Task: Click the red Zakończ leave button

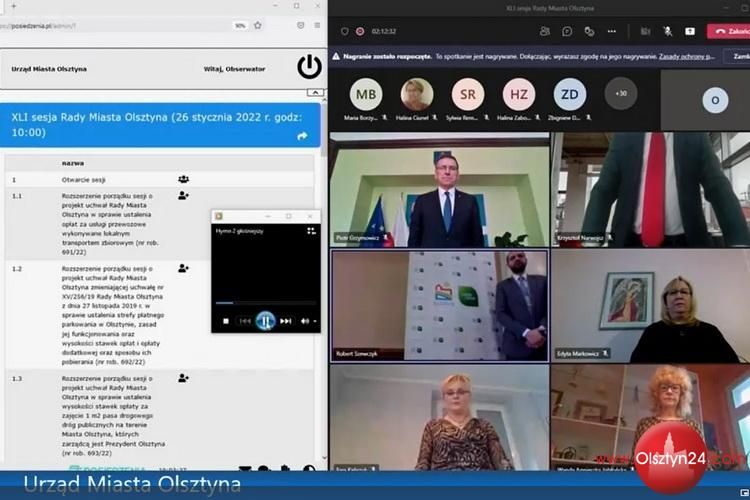Action: pyautogui.click(x=729, y=31)
